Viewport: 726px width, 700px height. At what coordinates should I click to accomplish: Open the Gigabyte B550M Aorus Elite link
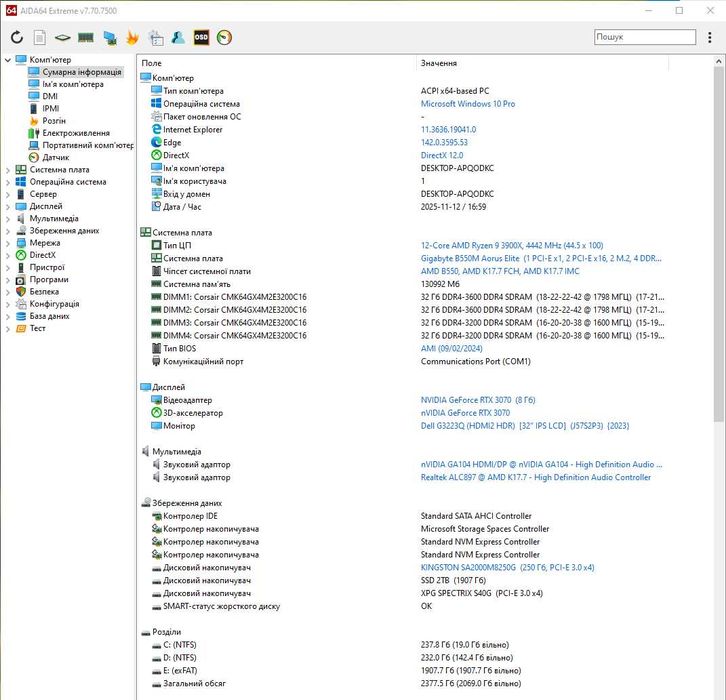pos(541,258)
